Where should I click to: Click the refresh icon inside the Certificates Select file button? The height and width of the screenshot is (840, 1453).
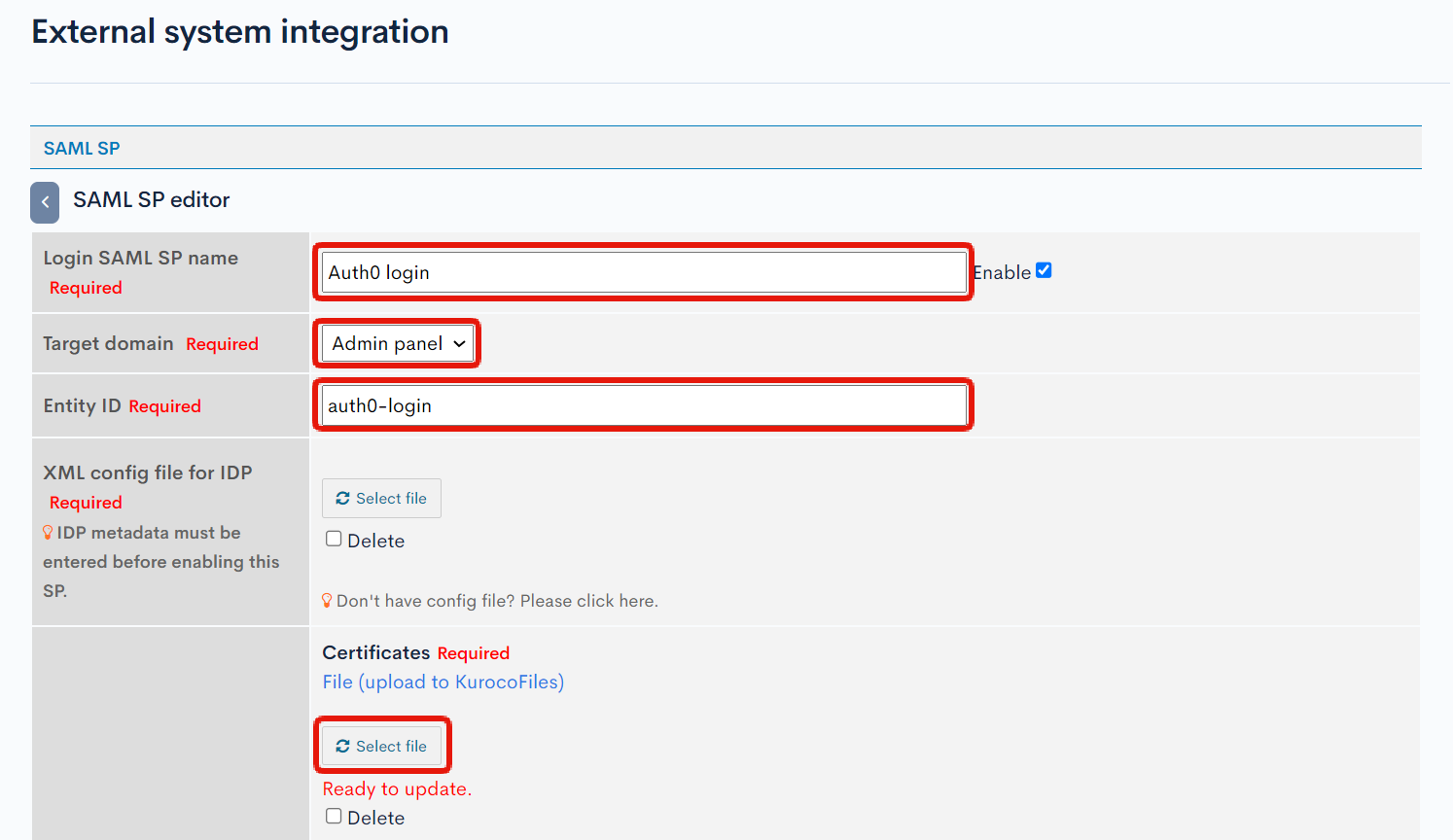pos(344,746)
